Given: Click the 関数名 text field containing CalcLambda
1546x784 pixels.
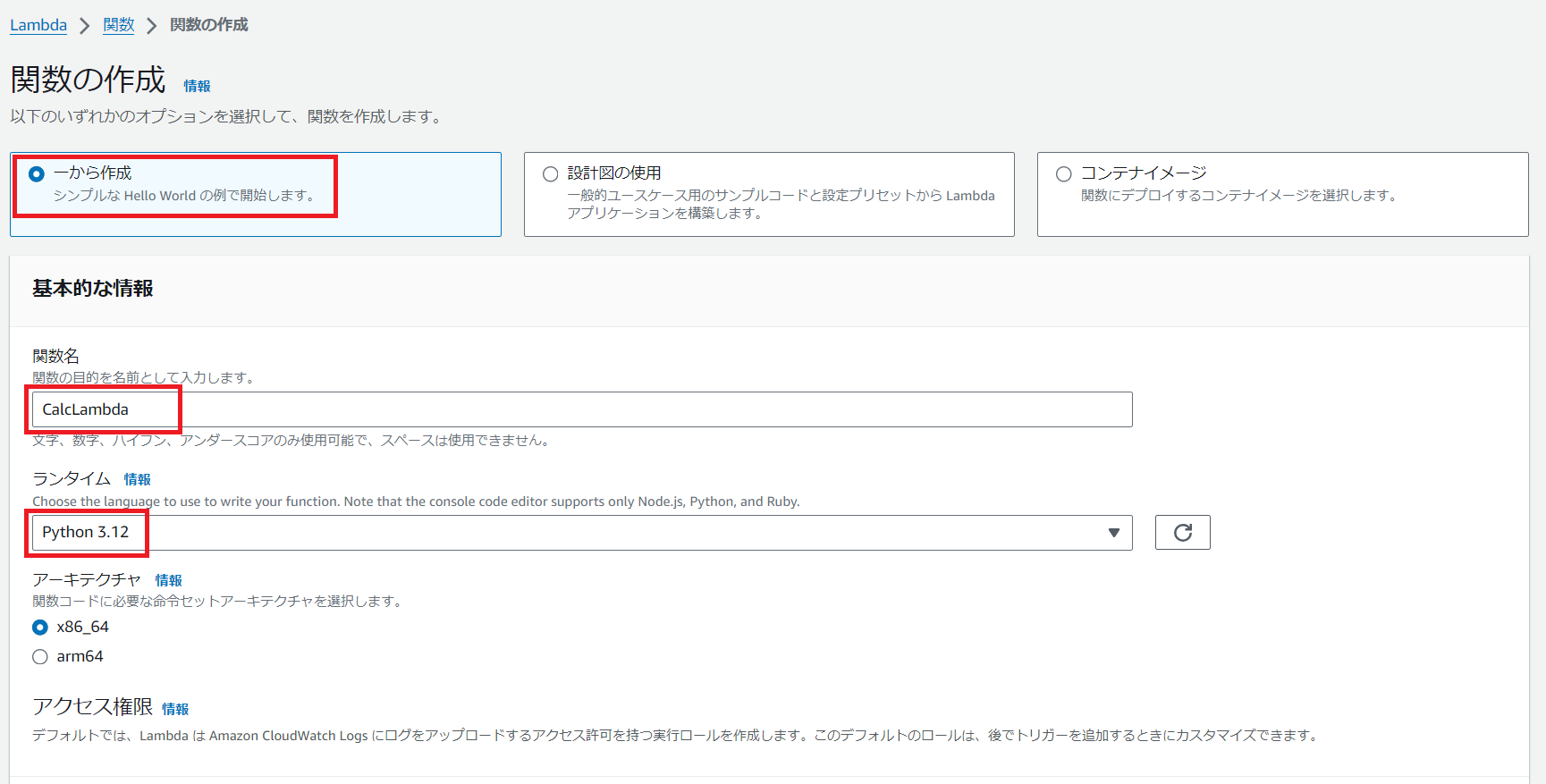Looking at the screenshot, I should click(x=581, y=409).
